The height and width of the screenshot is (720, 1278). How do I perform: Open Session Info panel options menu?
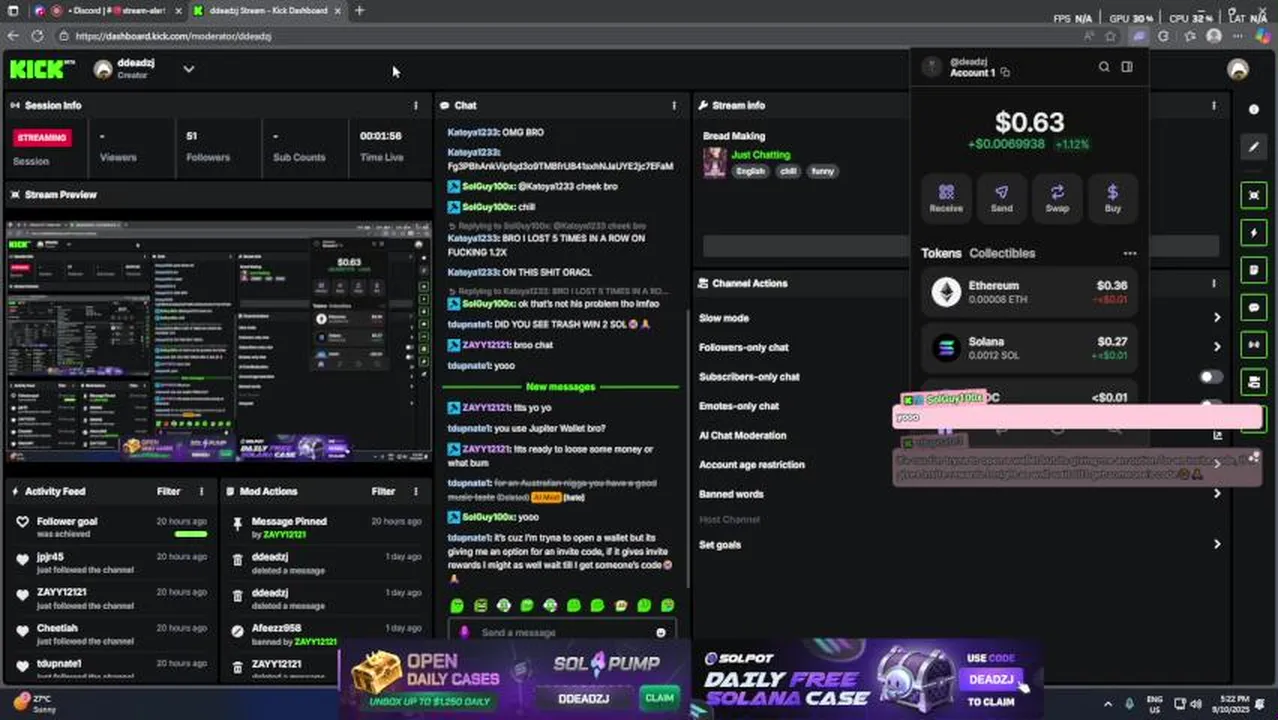tap(416, 105)
